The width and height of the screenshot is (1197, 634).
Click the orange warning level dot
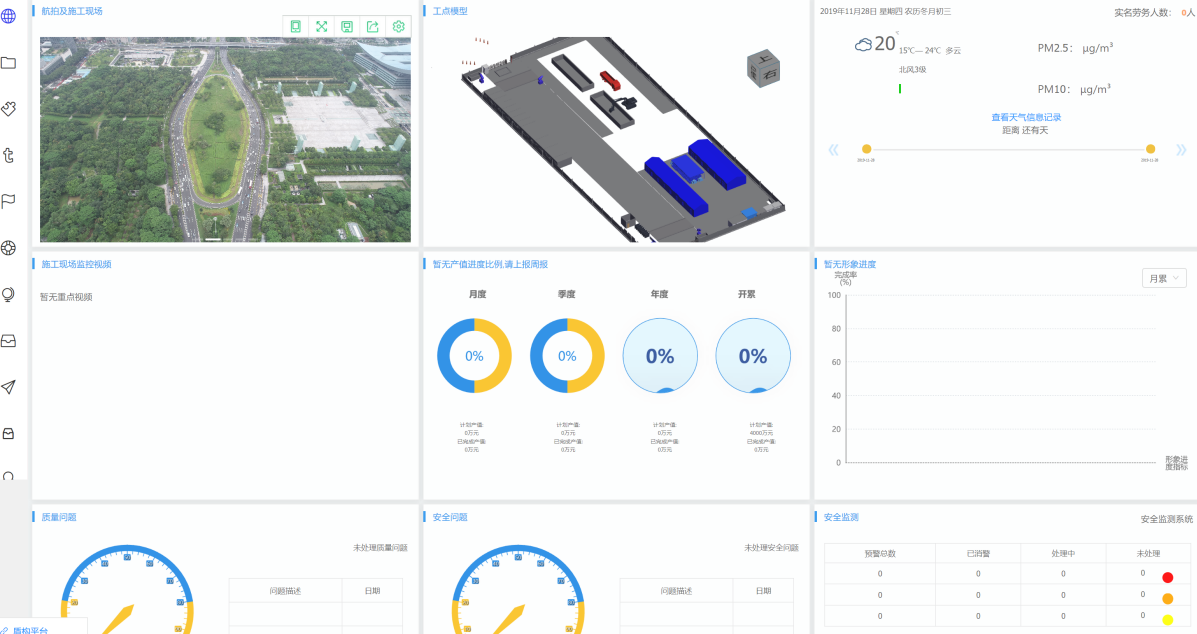[1167, 599]
